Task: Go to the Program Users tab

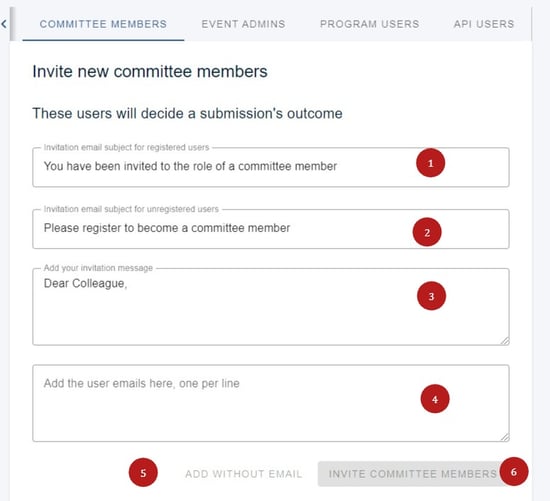Action: [x=370, y=24]
